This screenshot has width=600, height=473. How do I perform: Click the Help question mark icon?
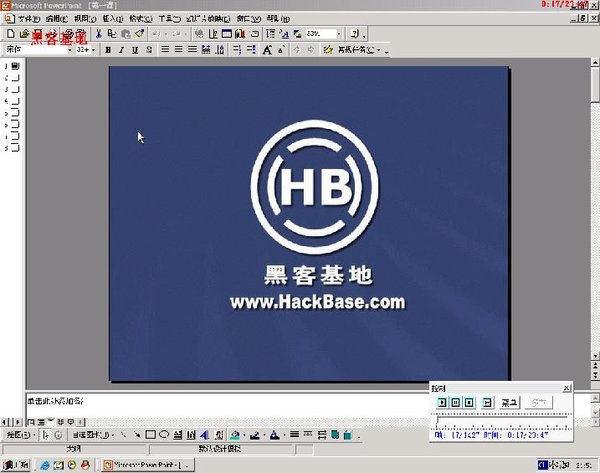point(355,34)
